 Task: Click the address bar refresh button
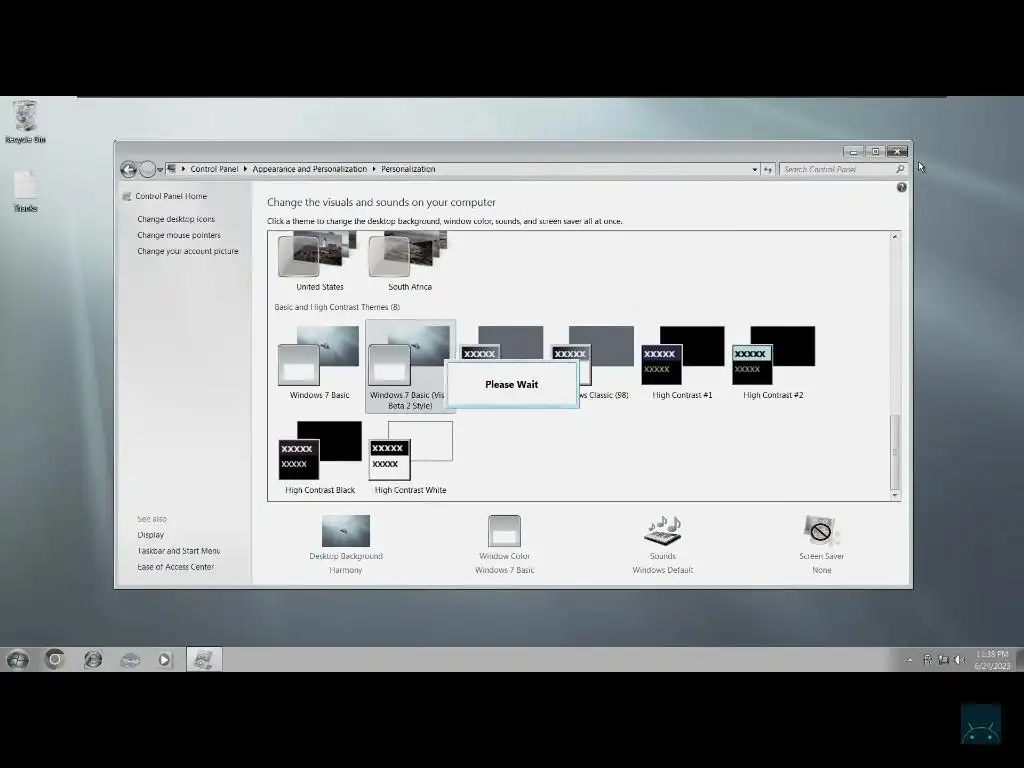[768, 170]
